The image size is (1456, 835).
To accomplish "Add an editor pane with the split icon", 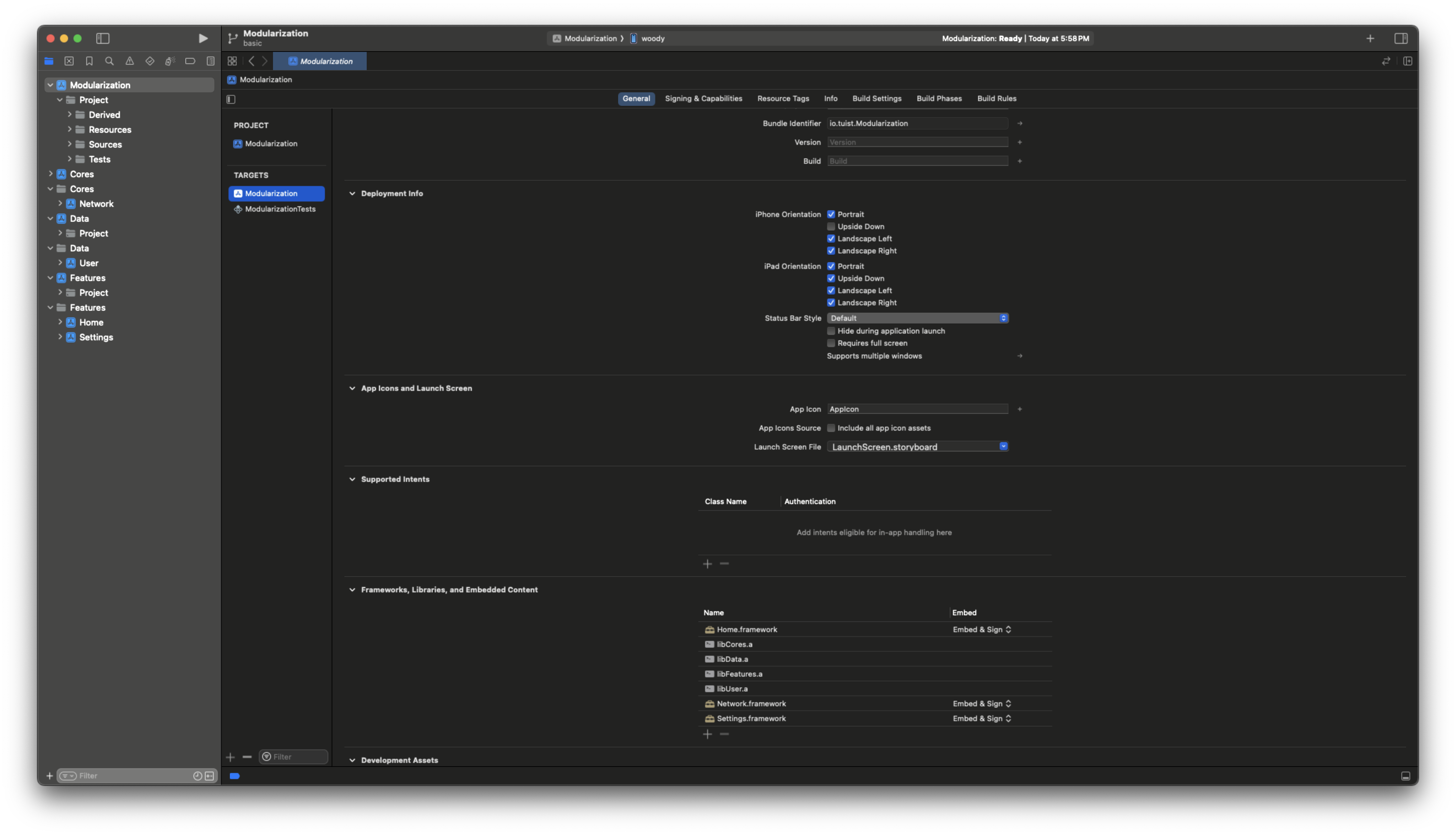I will click(x=1407, y=61).
